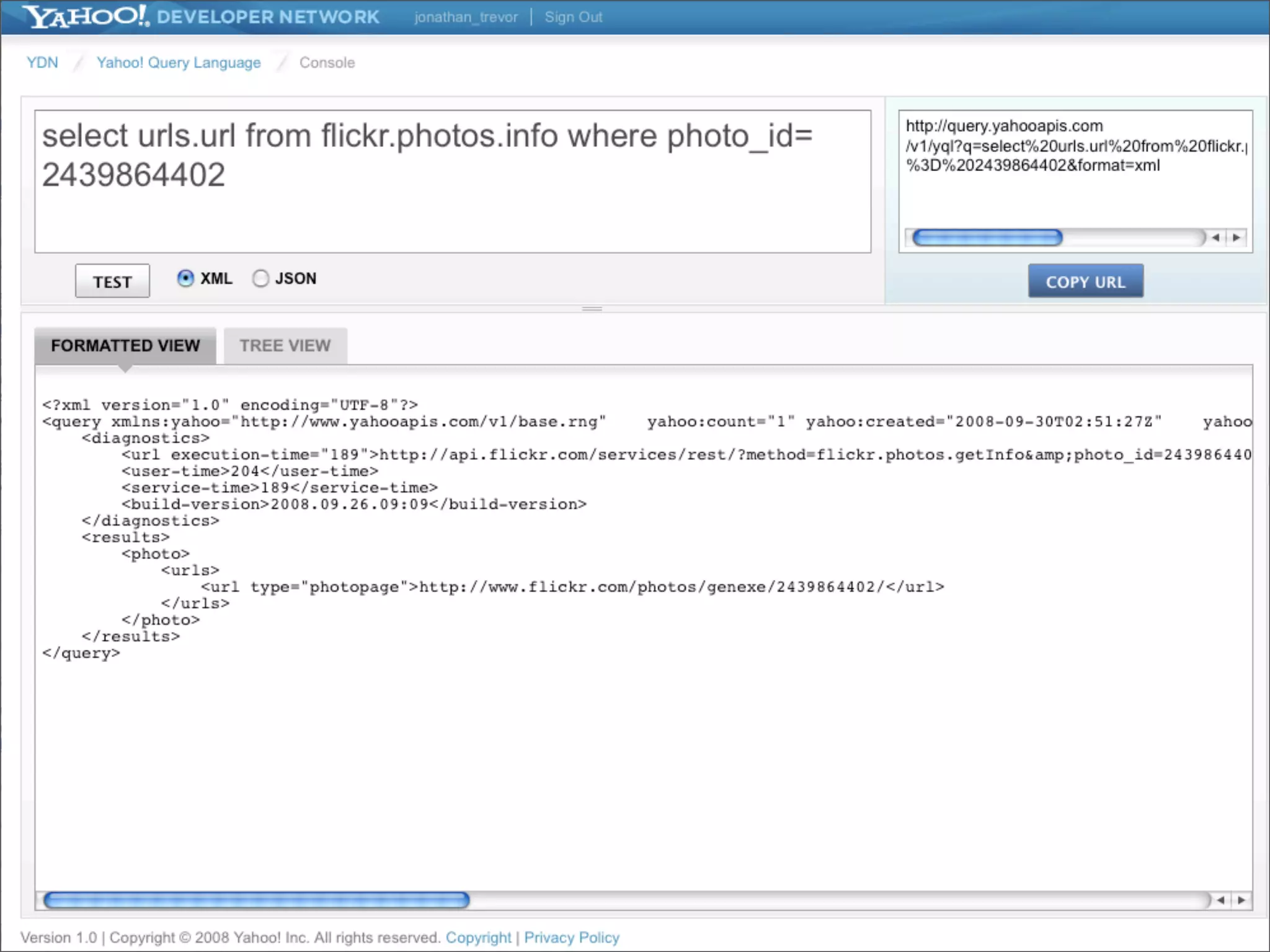Viewport: 1270px width, 952px height.
Task: Run the query with TEST button
Action: tap(112, 281)
